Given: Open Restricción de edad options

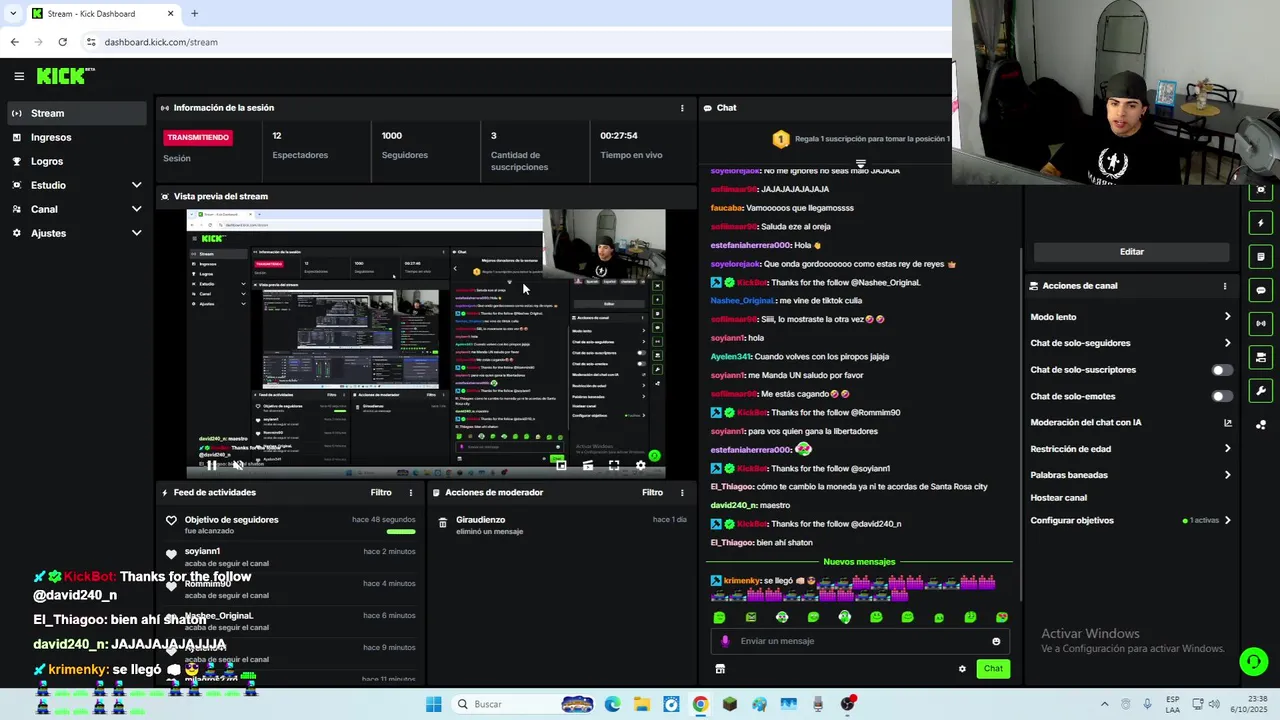Looking at the screenshot, I should click(1228, 449).
